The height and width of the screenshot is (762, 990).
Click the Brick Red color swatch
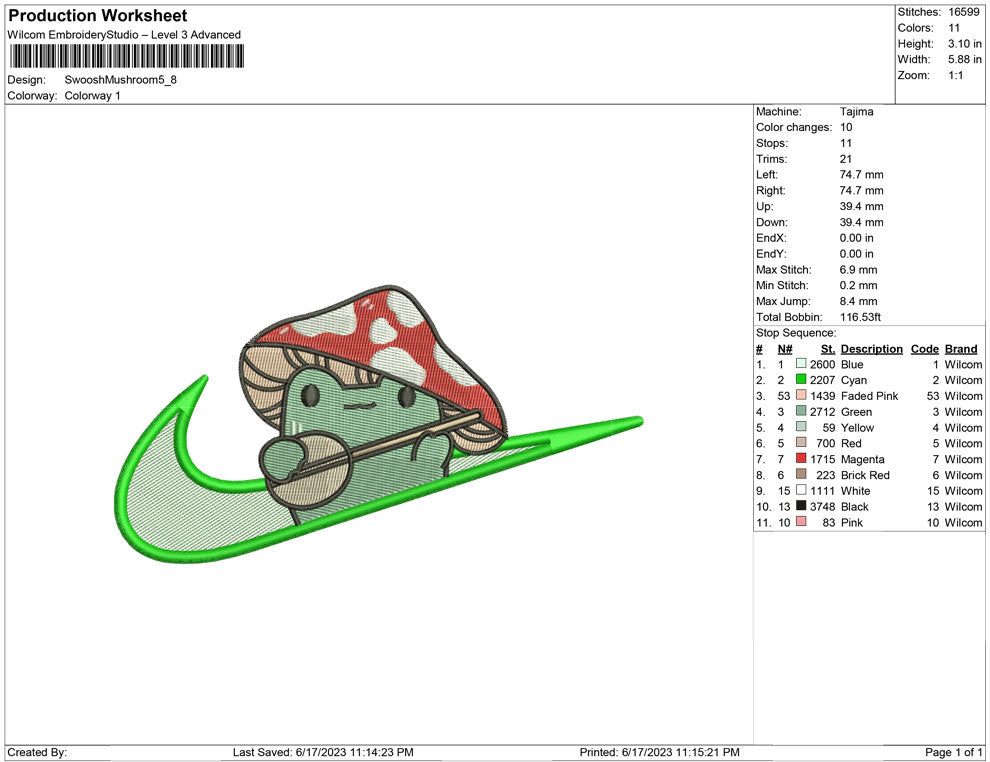tap(801, 474)
